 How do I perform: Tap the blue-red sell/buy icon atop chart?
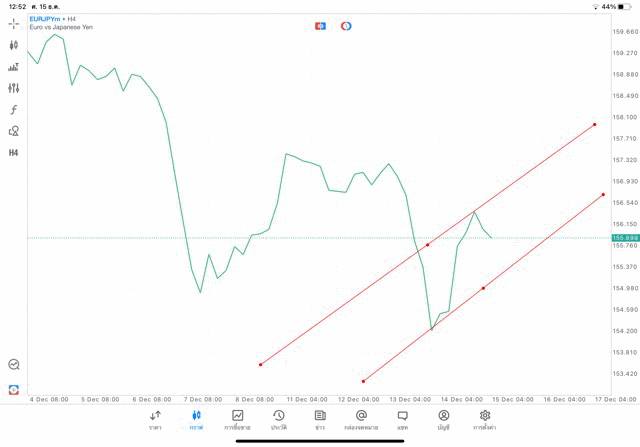coord(320,25)
